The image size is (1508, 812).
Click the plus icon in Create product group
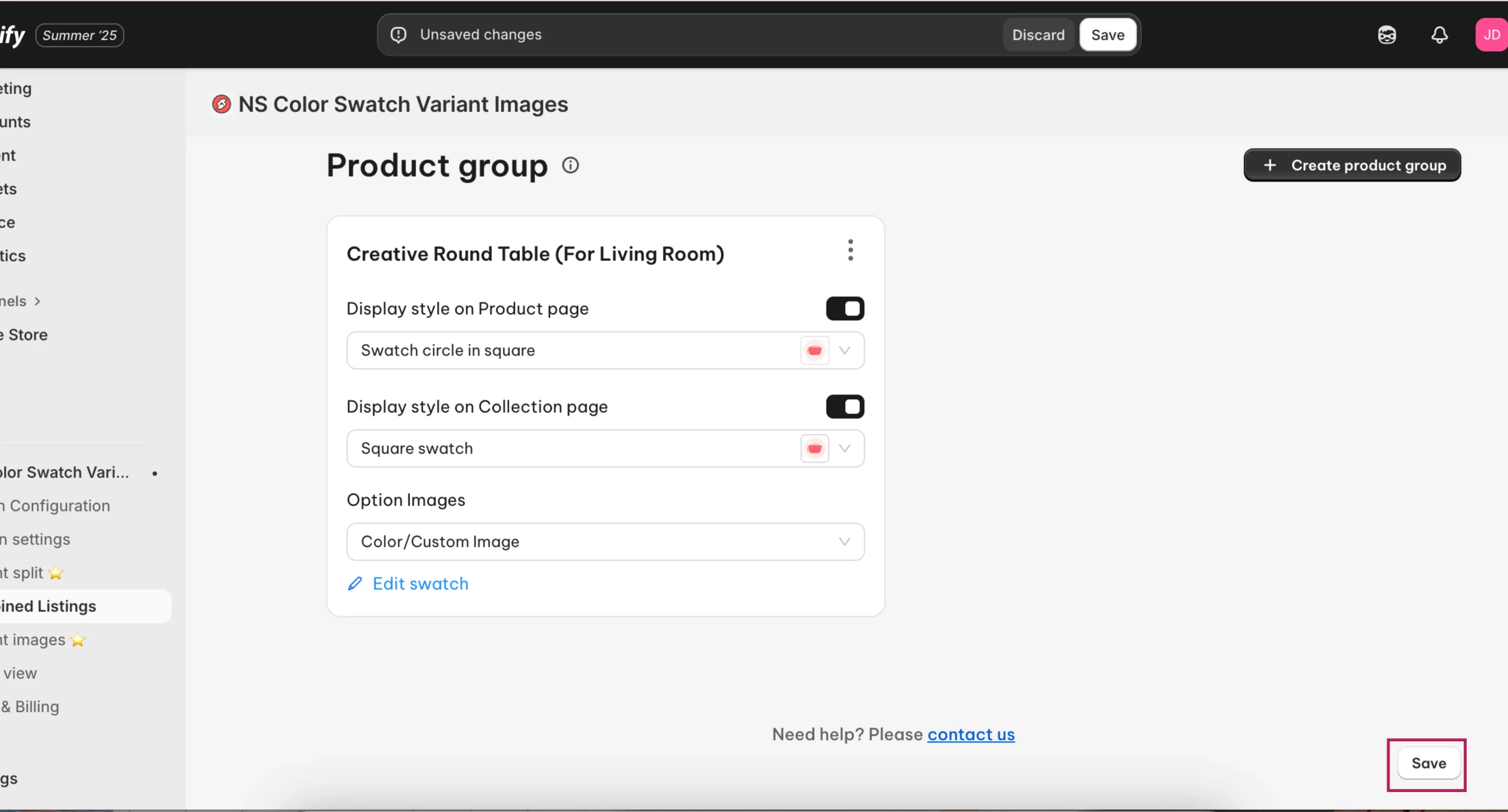[x=1270, y=165]
